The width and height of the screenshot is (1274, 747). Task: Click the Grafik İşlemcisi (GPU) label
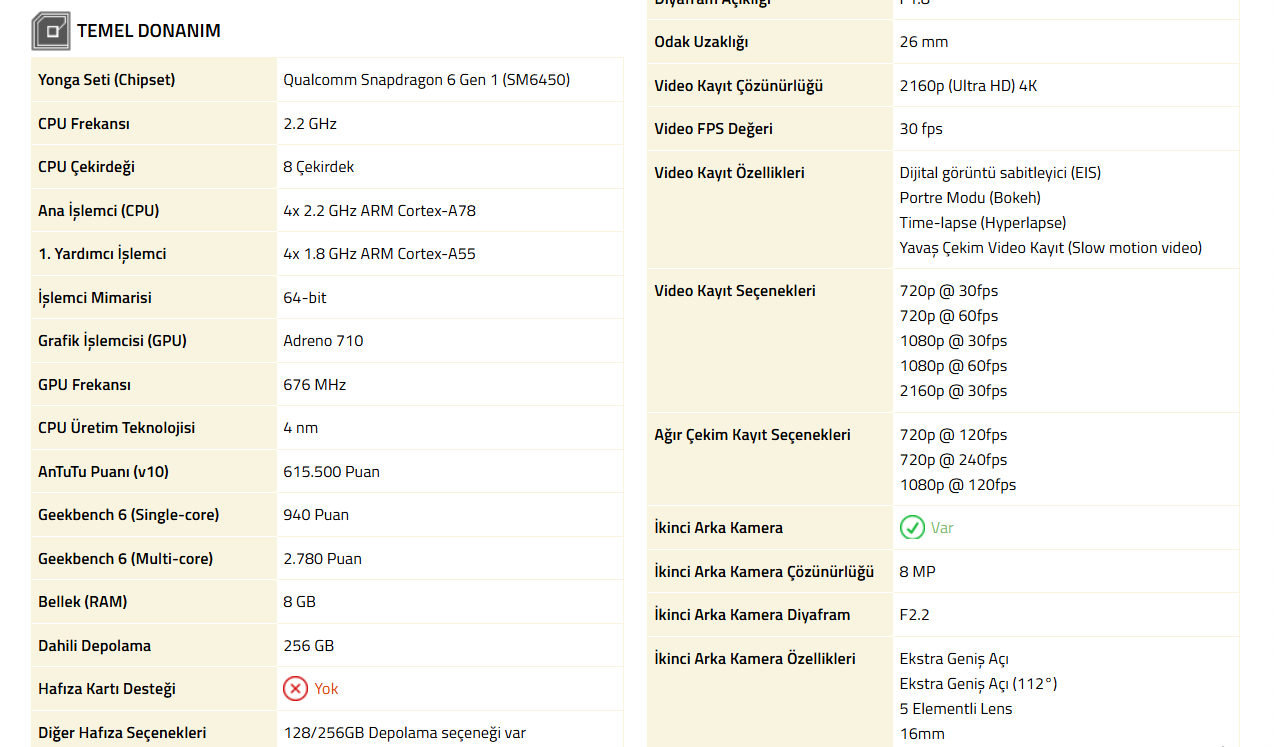click(112, 341)
